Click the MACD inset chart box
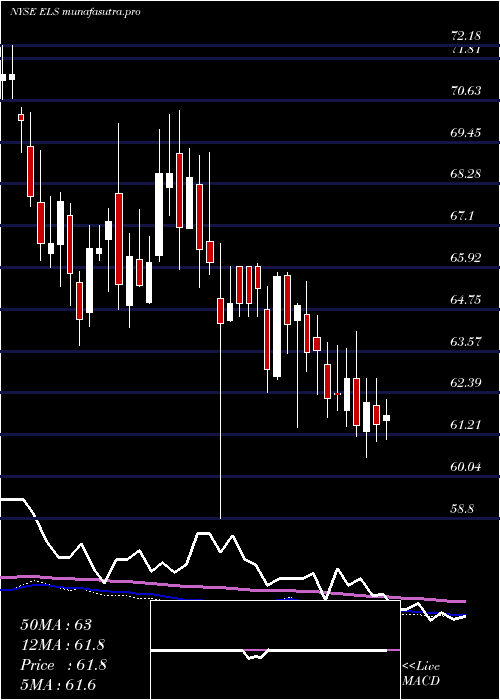 [x=275, y=650]
